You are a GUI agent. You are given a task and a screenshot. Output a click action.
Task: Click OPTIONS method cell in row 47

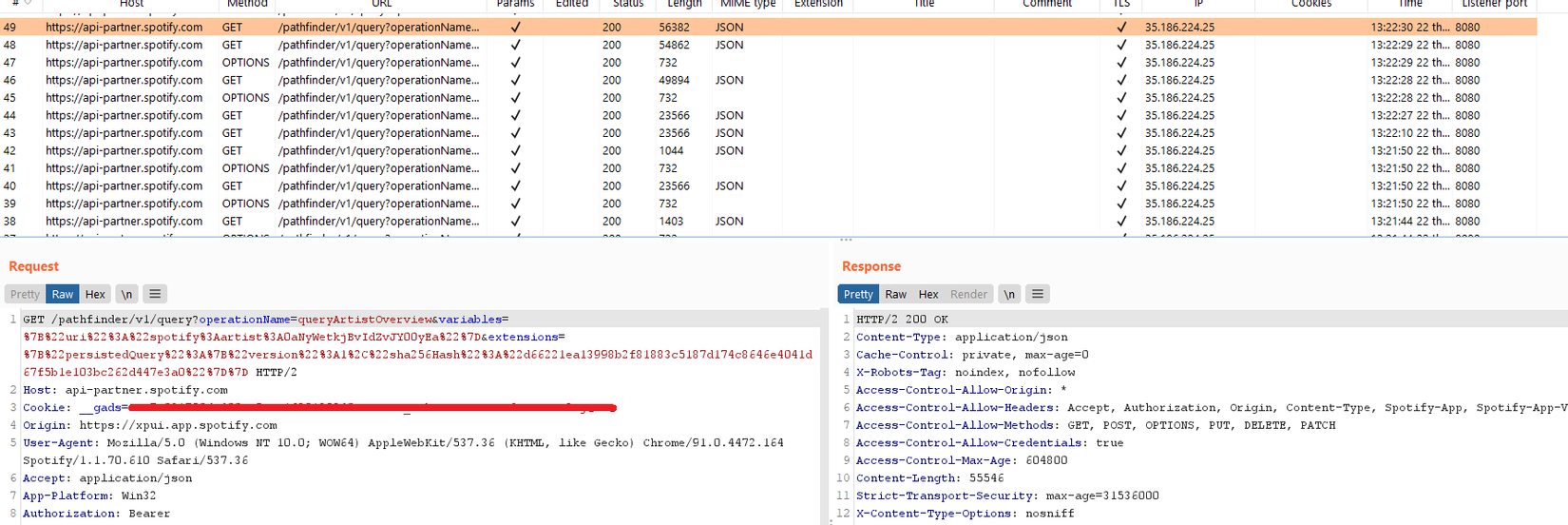246,63
